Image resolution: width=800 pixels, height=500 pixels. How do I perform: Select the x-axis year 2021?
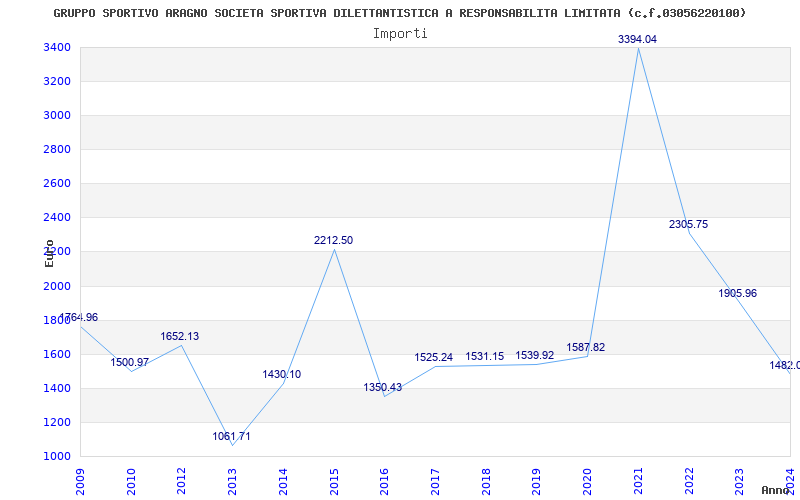(638, 481)
